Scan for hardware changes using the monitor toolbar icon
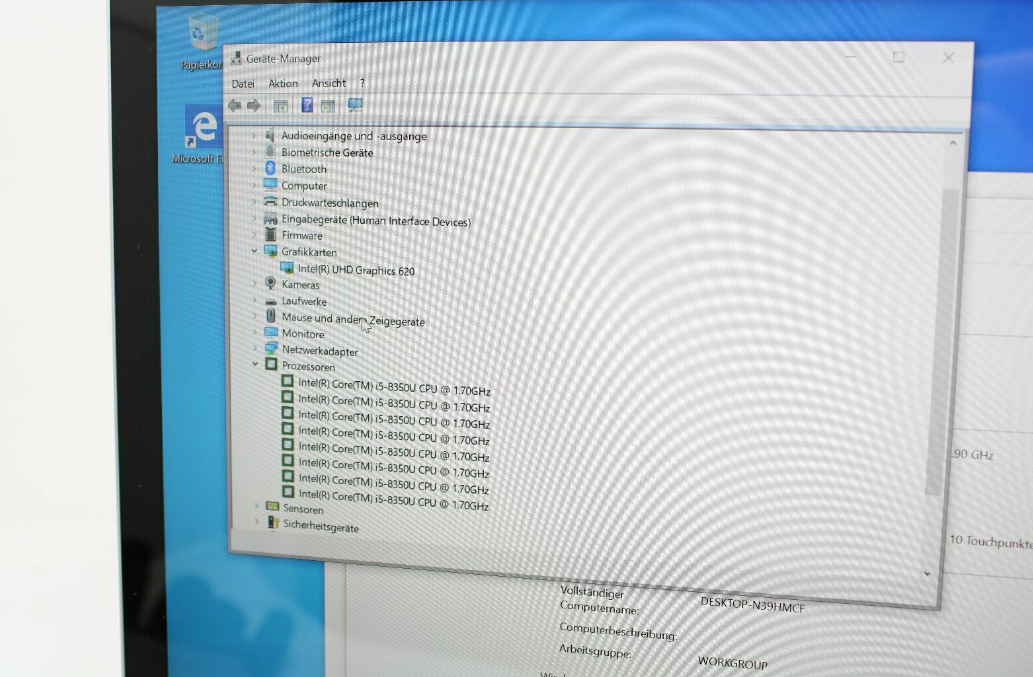The height and width of the screenshot is (677, 1033). 355,105
